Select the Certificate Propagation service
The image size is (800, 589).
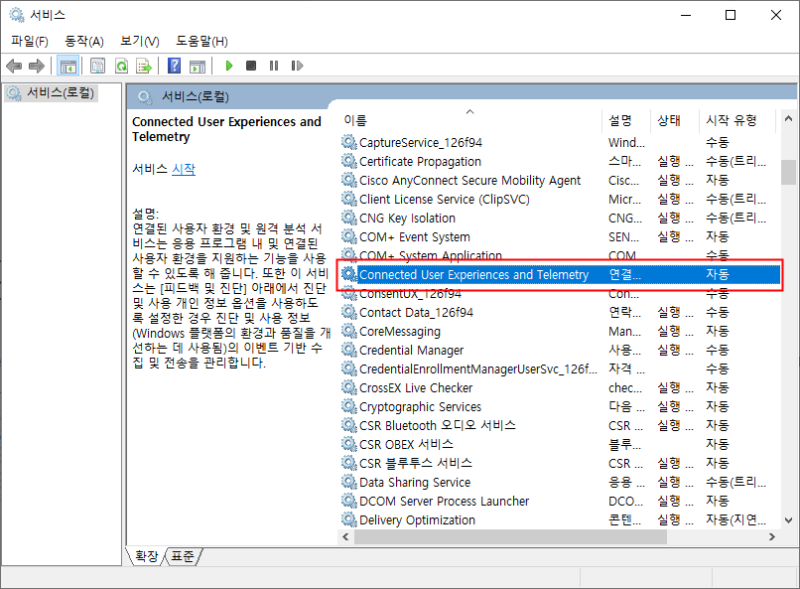click(420, 161)
